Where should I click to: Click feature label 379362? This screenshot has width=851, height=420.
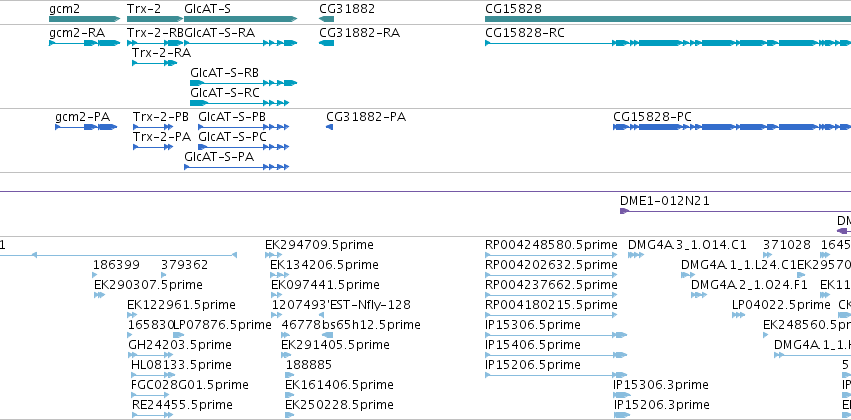point(185,265)
